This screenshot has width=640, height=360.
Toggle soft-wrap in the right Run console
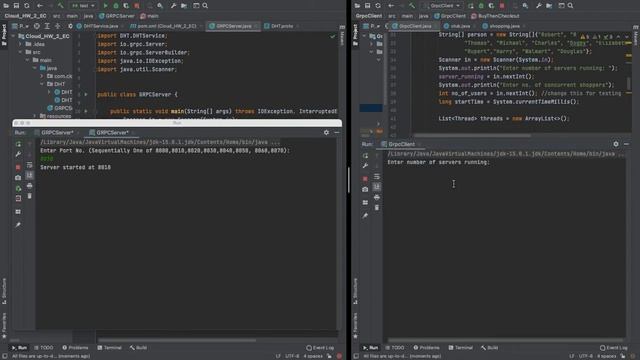coord(377,176)
